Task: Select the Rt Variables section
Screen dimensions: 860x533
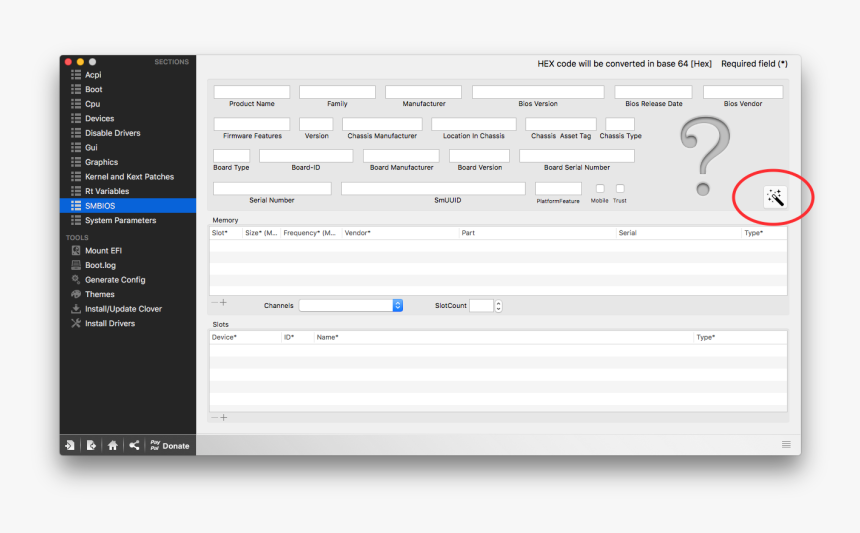Action: pos(128,191)
